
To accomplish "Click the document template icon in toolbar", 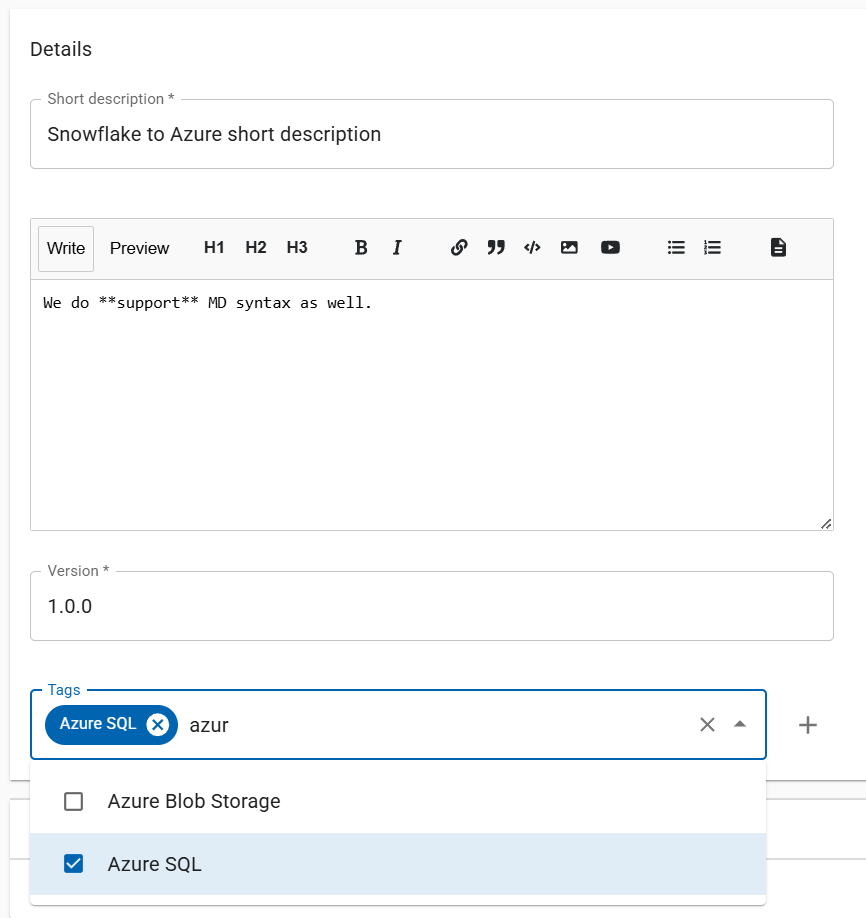I will pos(778,248).
